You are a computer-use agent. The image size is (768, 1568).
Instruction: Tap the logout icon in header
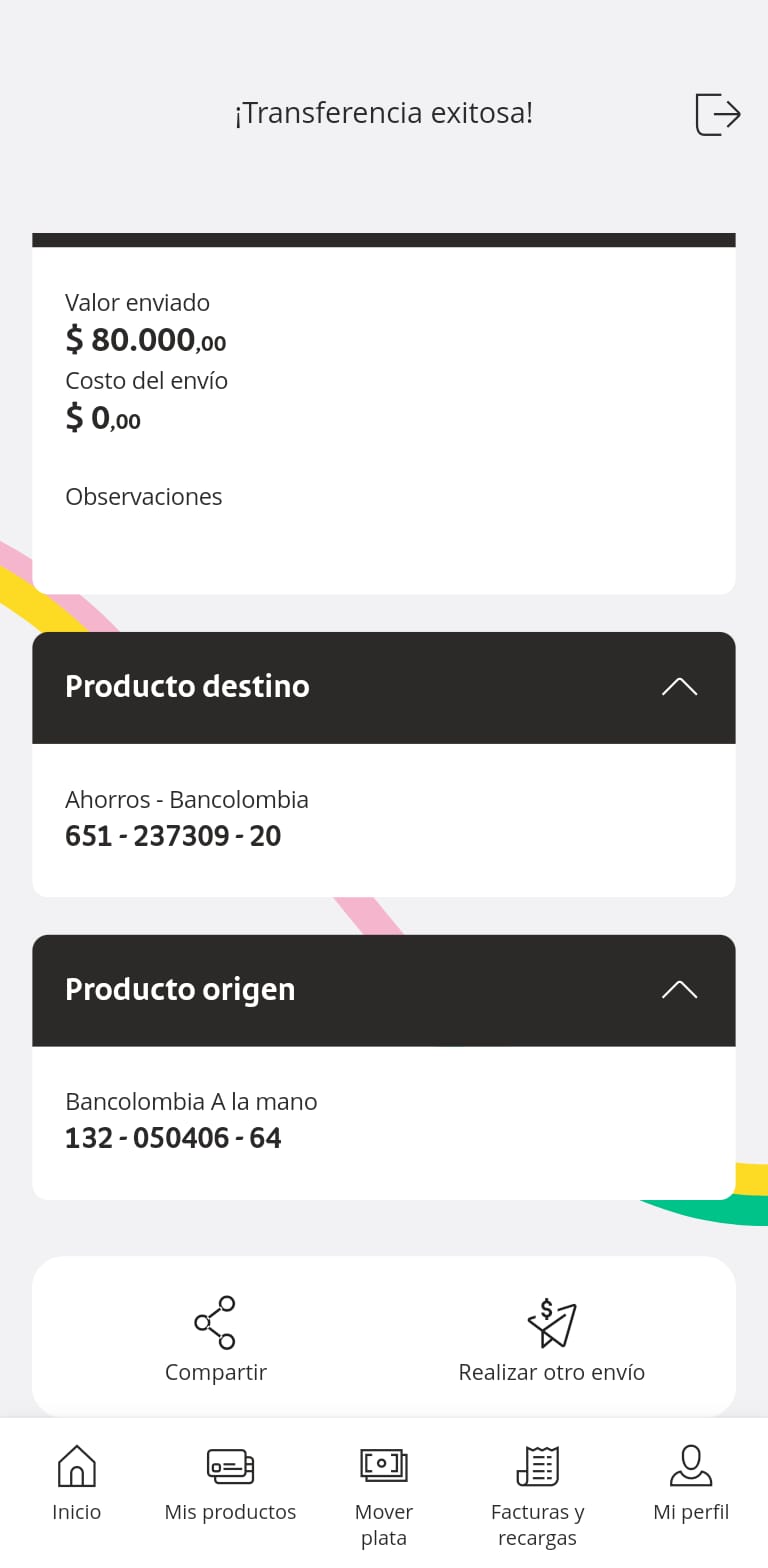(717, 114)
